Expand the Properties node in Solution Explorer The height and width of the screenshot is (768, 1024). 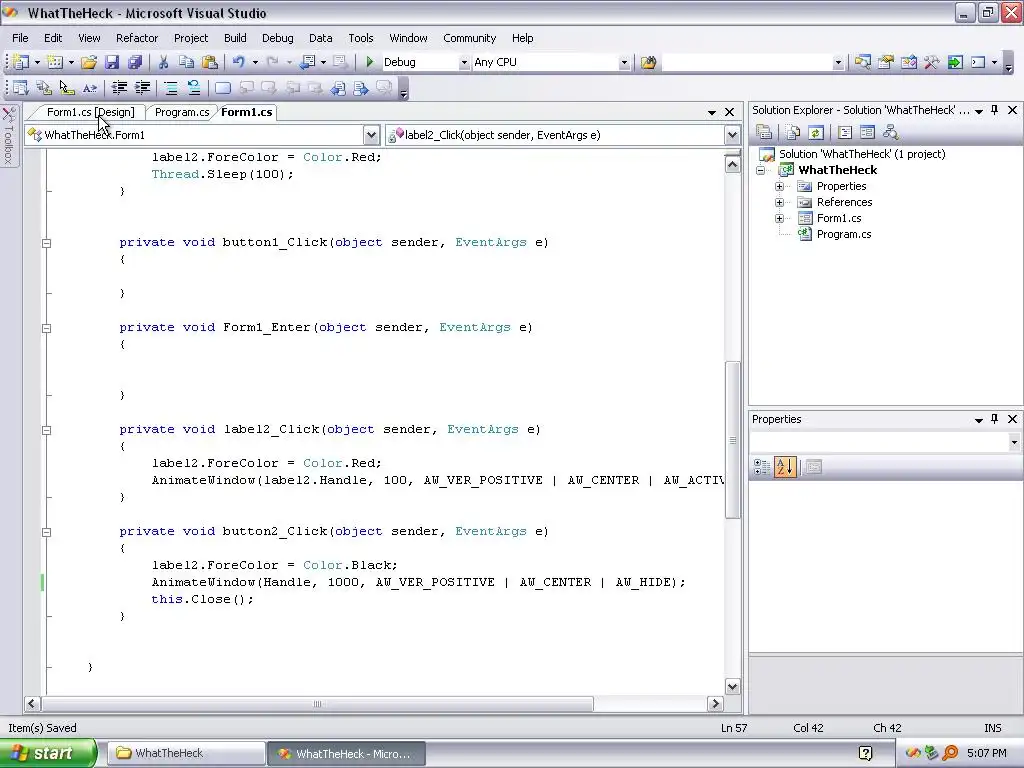pyautogui.click(x=779, y=186)
